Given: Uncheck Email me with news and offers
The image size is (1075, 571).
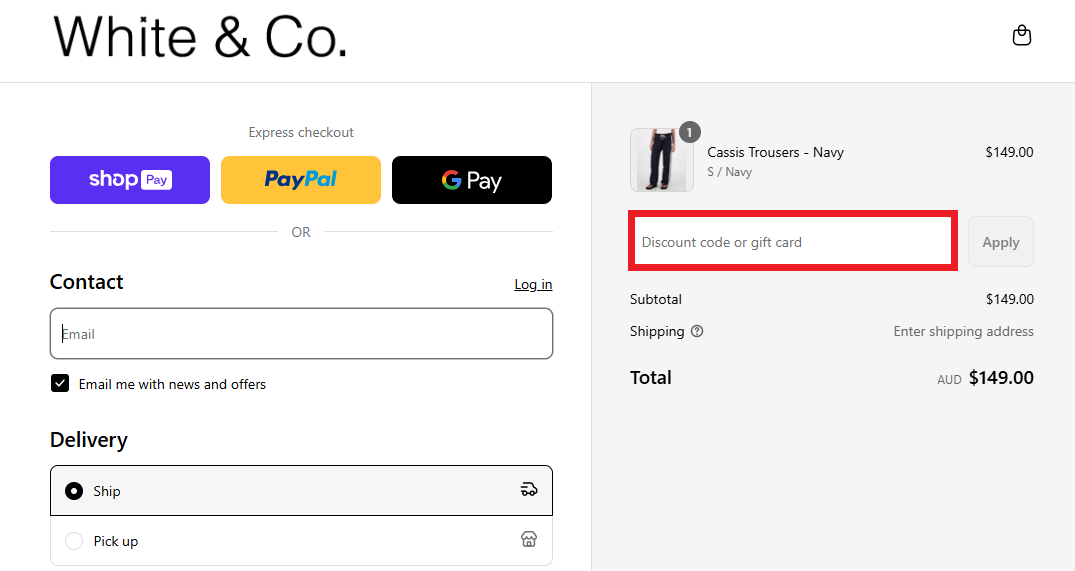Looking at the screenshot, I should 60,383.
